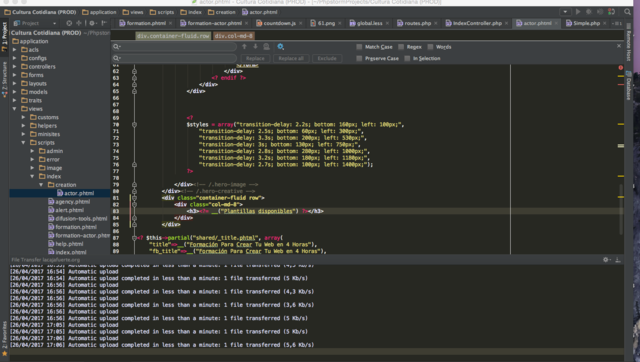Expand the configs folder
The image size is (640, 362).
[x=15, y=58]
